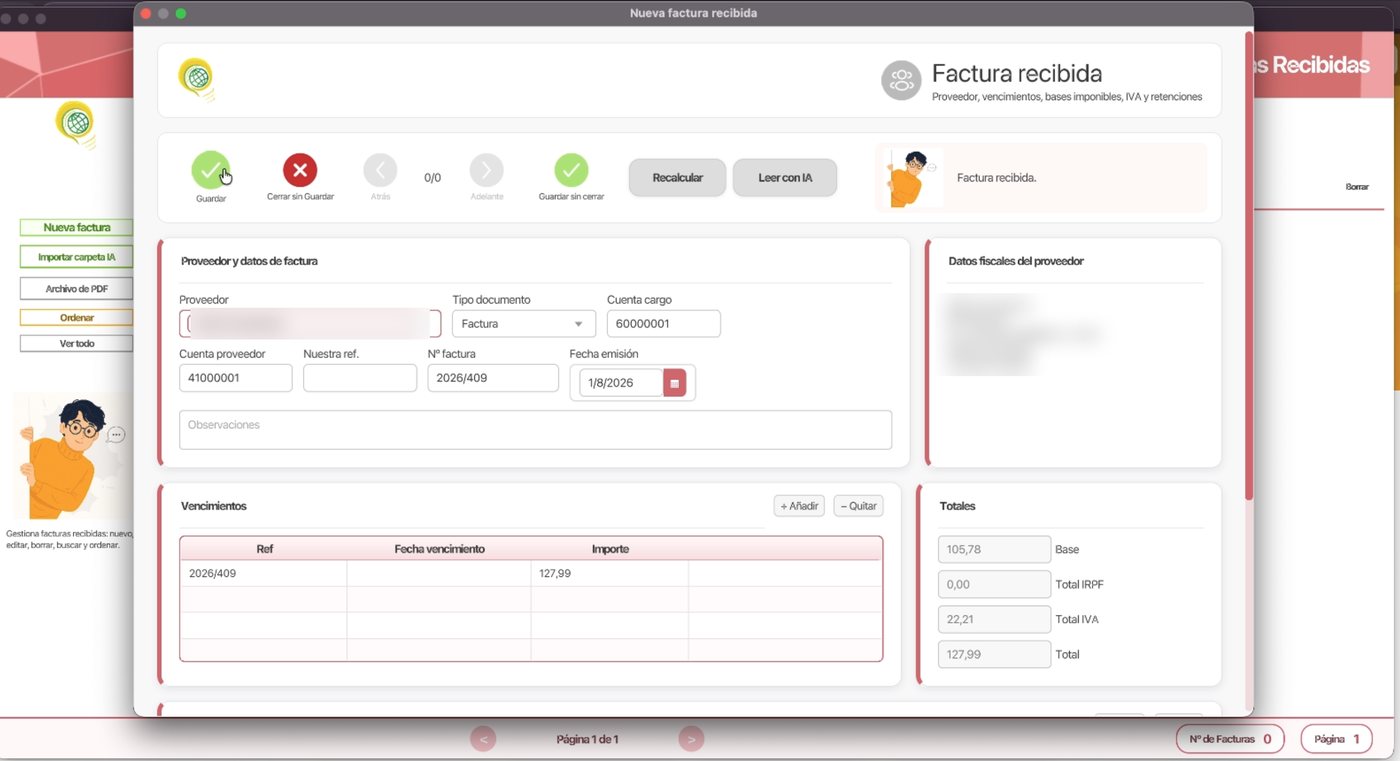The image size is (1400, 761).
Task: Click the green Guardar checkmark icon
Action: pos(211,170)
